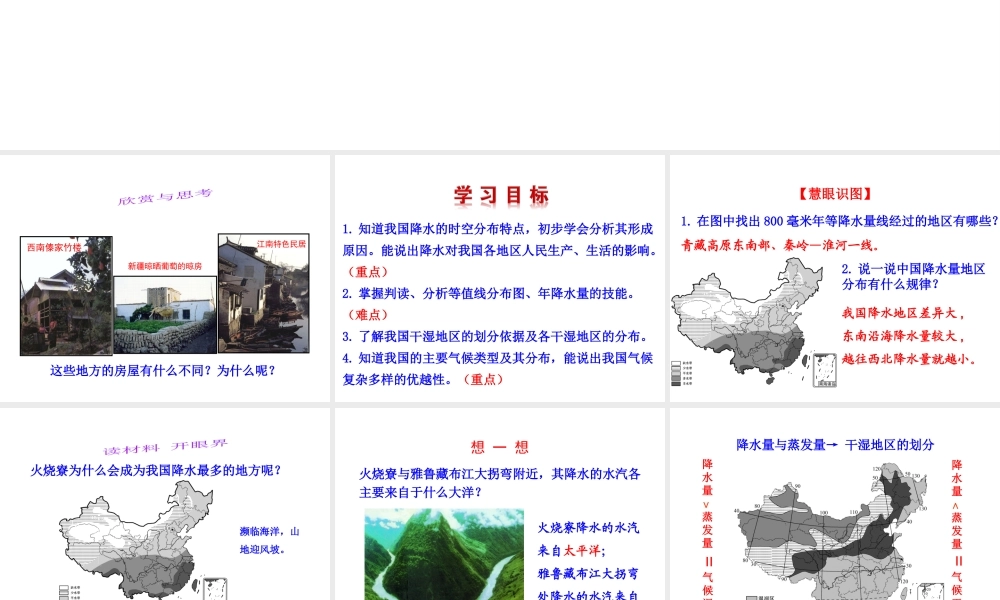Select objective 3 beginning 了解我国干湿地区的划分依据
Viewport: 1000px width, 600px height.
pos(496,336)
